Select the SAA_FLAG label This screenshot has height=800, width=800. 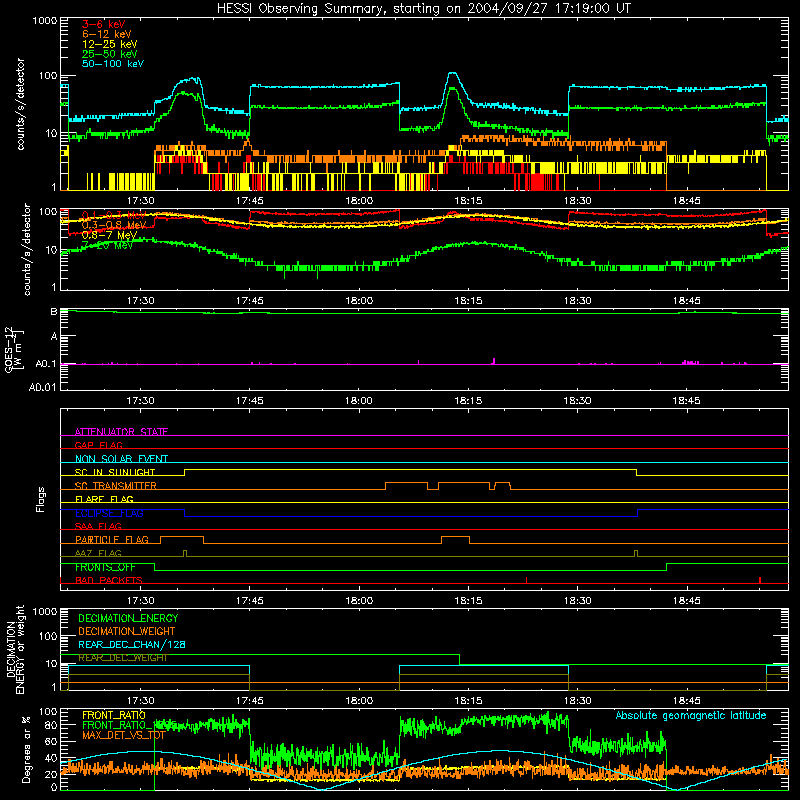pos(98,526)
